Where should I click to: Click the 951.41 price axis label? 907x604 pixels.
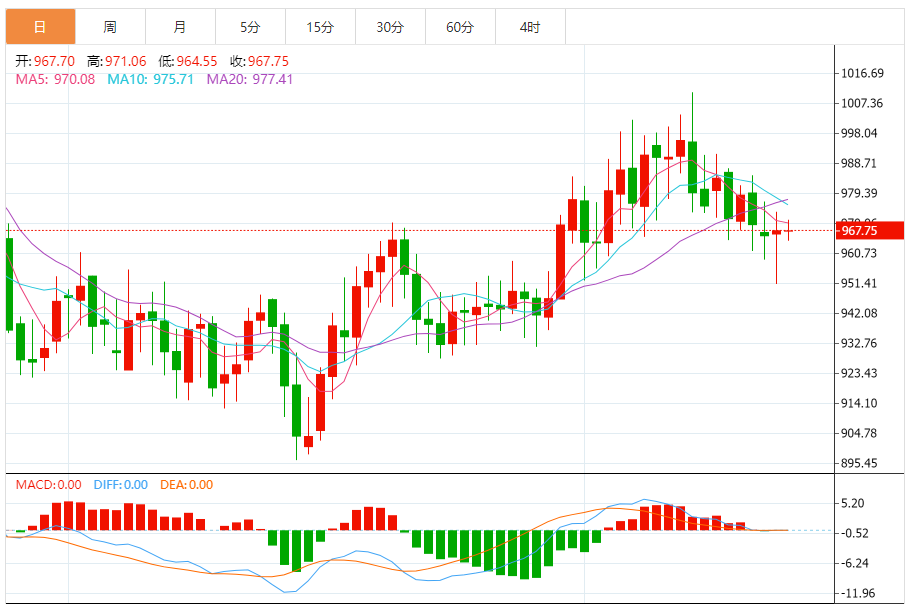click(859, 283)
